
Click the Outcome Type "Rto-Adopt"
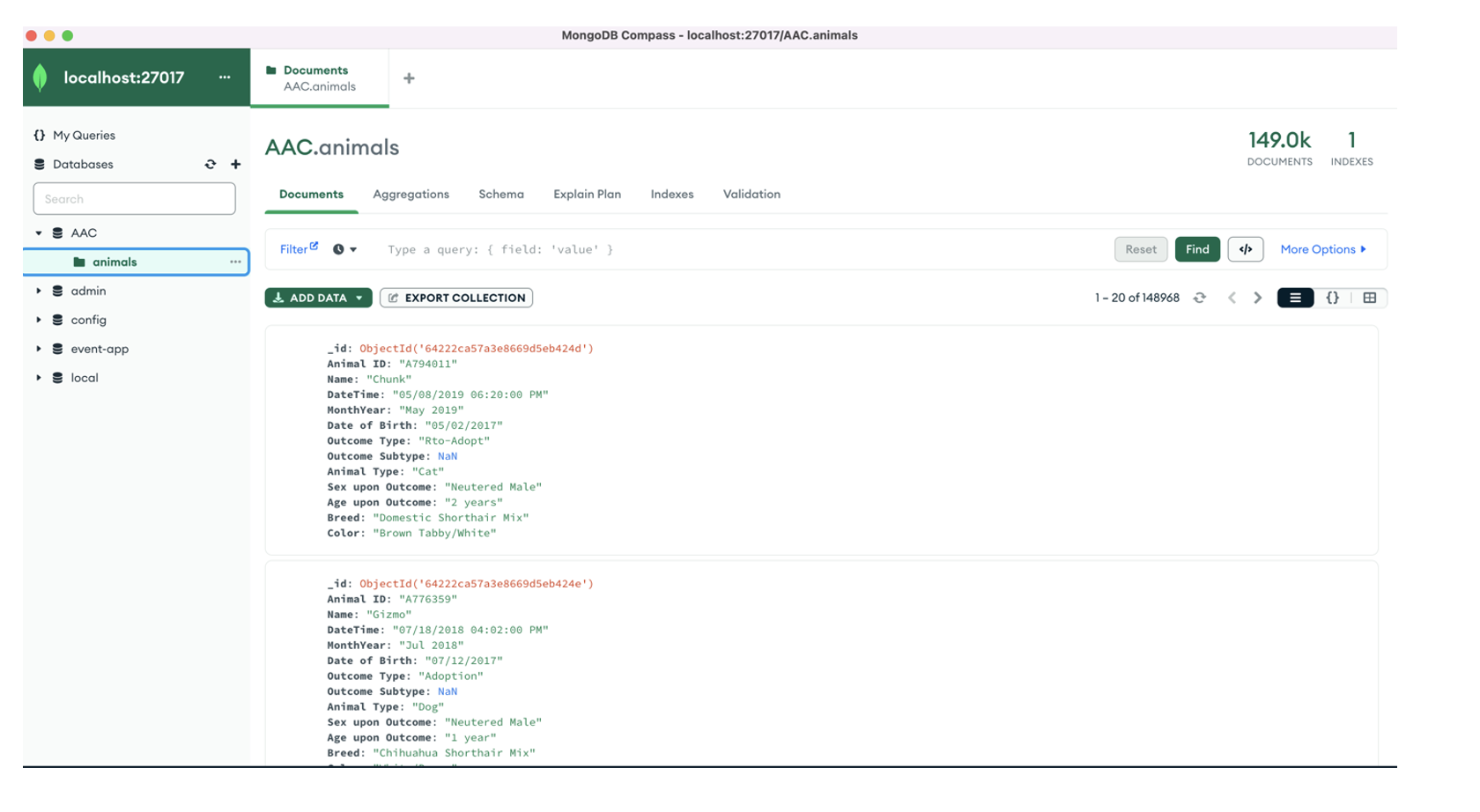pyautogui.click(x=454, y=441)
